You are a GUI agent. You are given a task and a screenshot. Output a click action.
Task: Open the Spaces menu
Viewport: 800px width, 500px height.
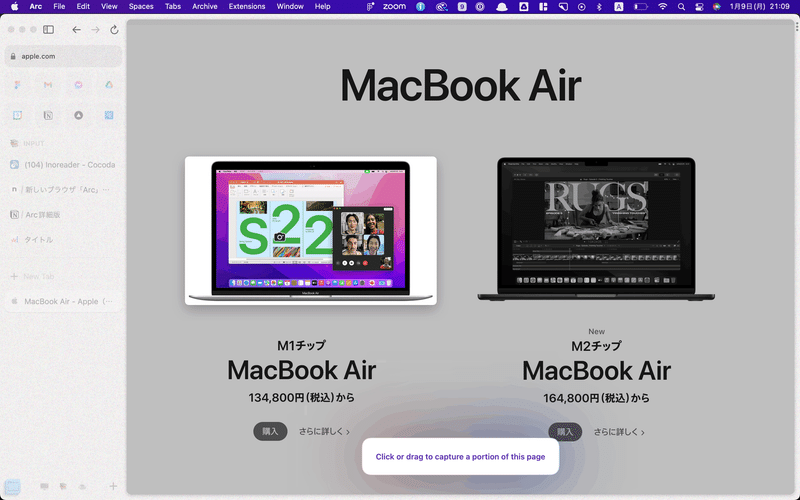point(141,7)
